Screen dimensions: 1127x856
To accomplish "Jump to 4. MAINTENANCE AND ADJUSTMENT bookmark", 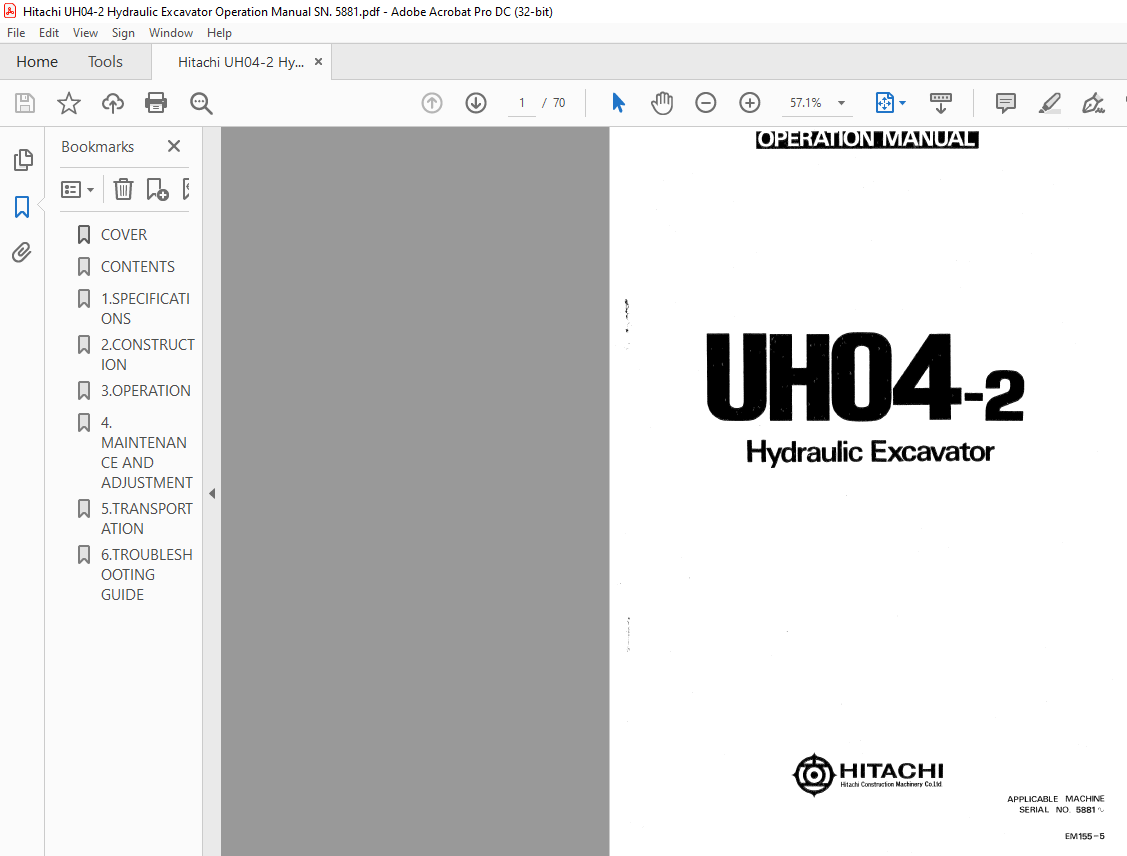I will 147,453.
